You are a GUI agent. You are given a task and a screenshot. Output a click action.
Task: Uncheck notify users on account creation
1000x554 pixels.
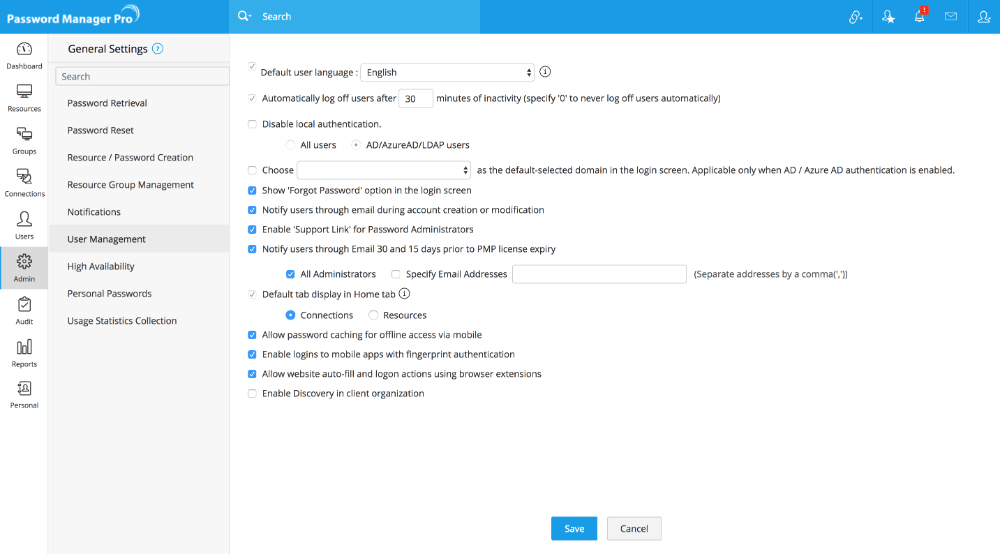pyautogui.click(x=252, y=210)
